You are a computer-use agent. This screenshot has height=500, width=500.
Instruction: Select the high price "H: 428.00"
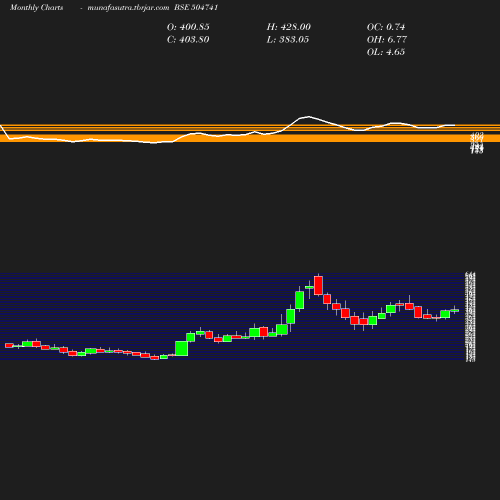tap(289, 27)
